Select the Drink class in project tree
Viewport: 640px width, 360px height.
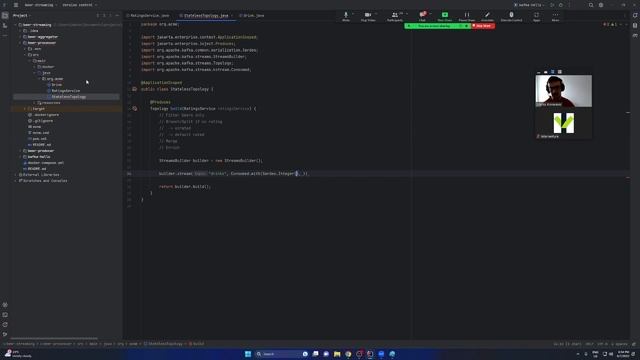tap(56, 85)
